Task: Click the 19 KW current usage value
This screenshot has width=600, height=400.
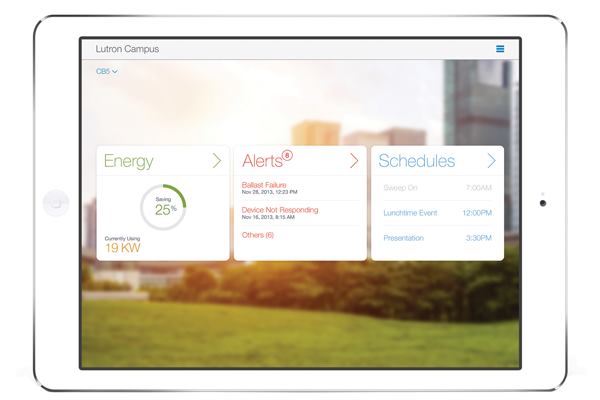Action: (x=121, y=248)
